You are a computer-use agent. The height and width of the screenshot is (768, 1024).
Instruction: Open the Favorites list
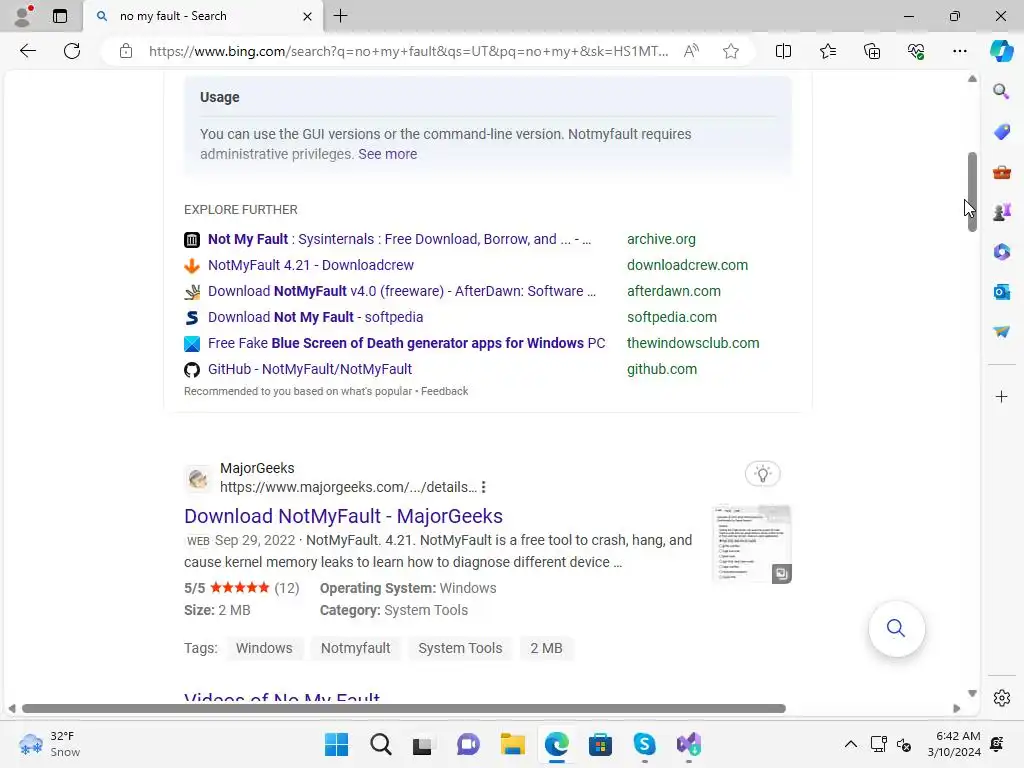(827, 51)
